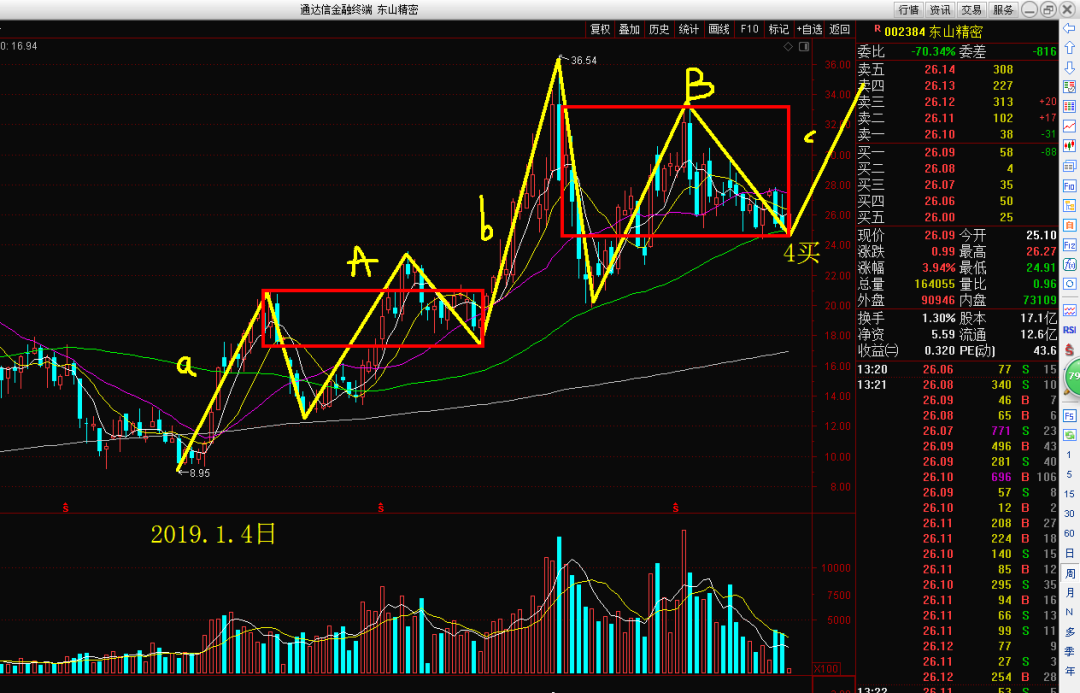
Task: Click the 买一 26.09 bid price
Action: tap(939, 152)
